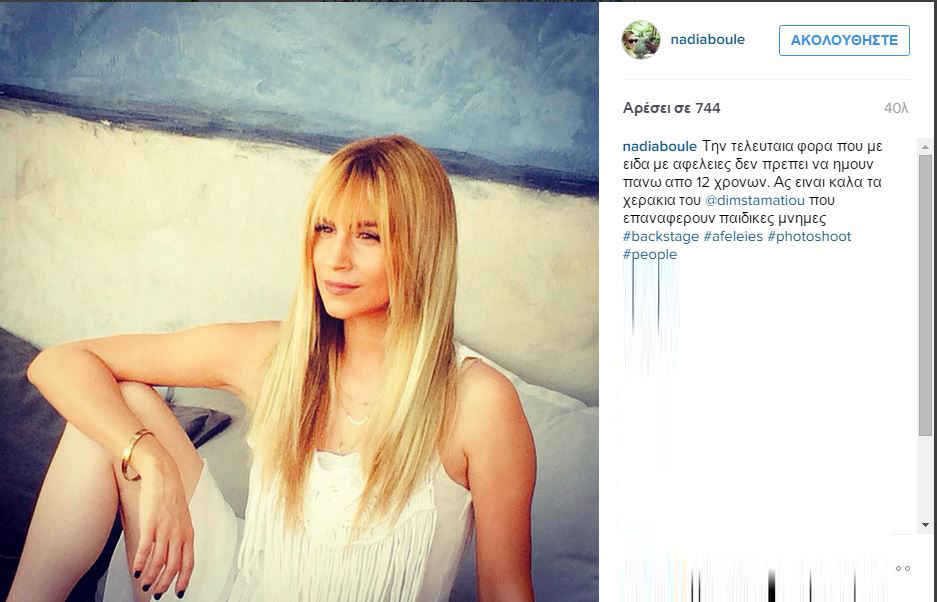Click the ΑΚΟΛΟΥΘΗΣΤΕ follow button
This screenshot has width=937, height=602.
[x=844, y=40]
